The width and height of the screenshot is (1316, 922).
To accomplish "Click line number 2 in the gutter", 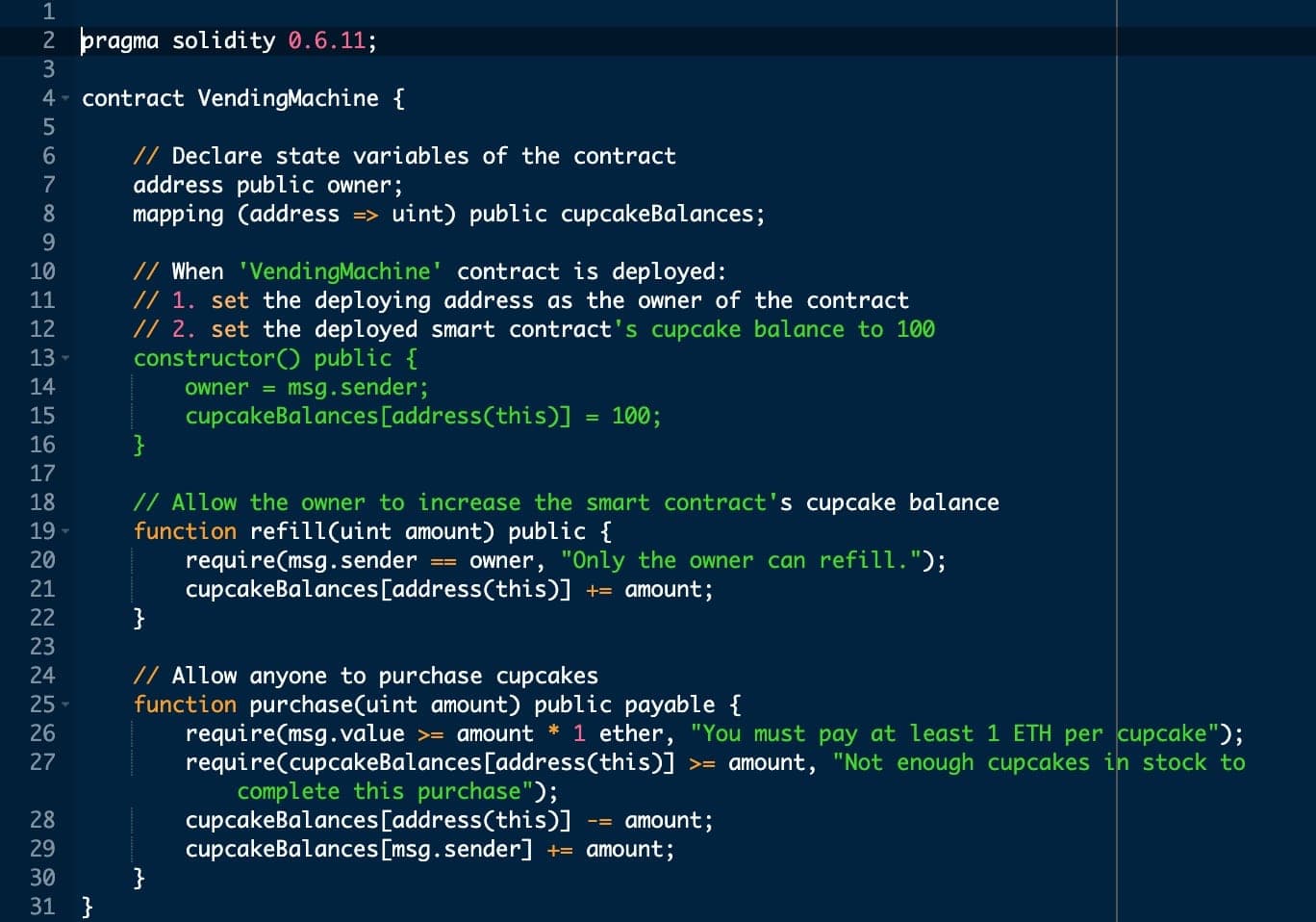I will tap(46, 39).
